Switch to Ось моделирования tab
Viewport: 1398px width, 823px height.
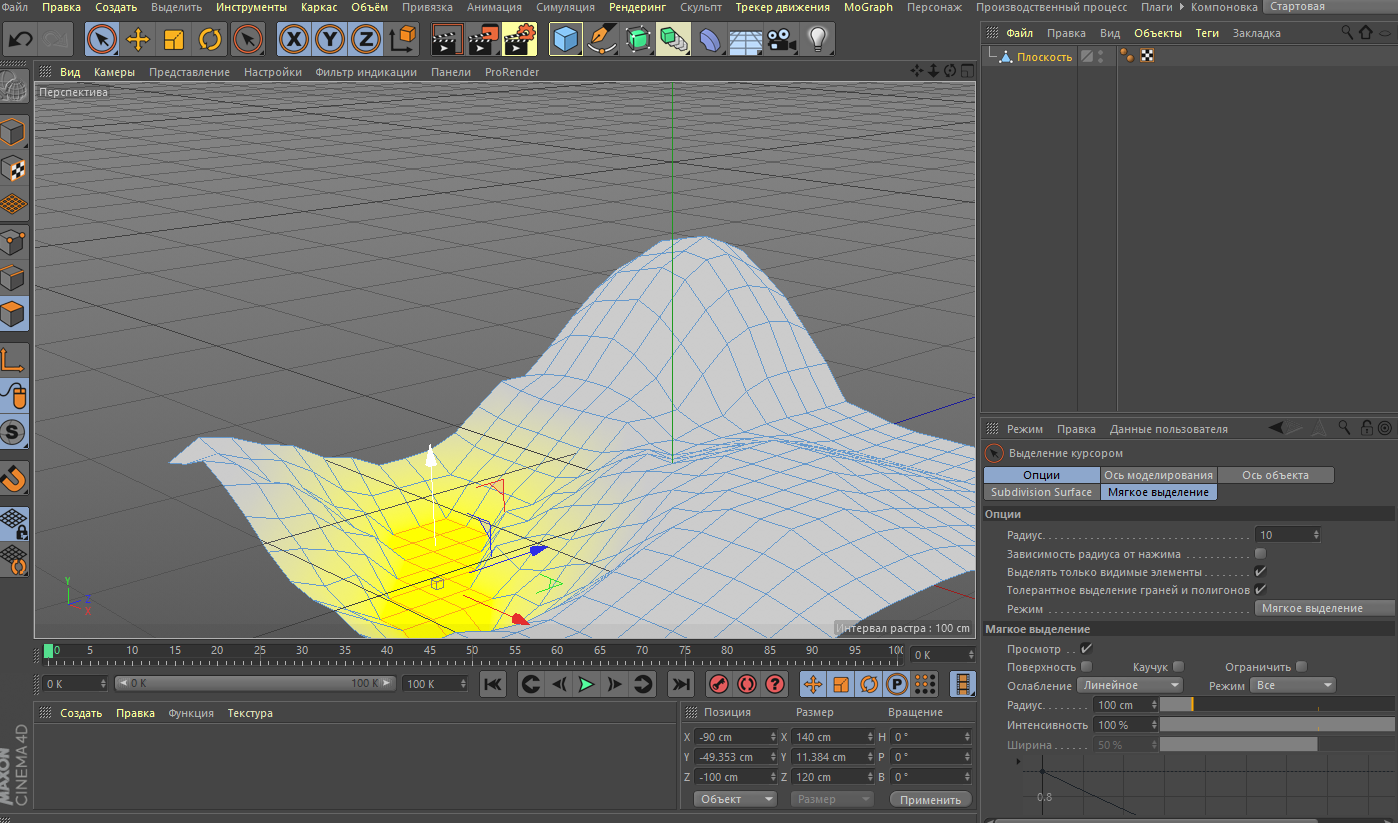tap(1158, 475)
